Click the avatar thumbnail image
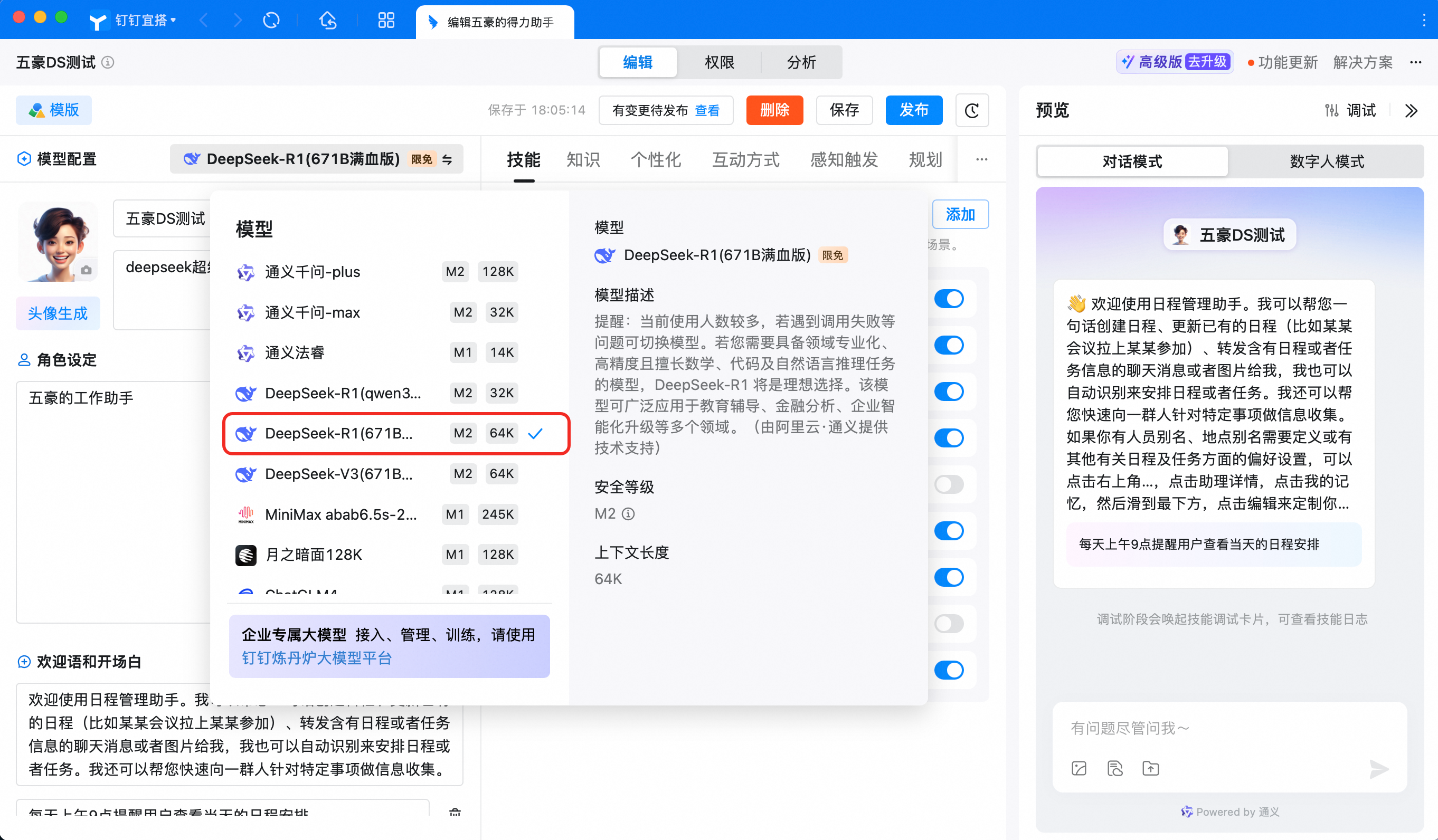The image size is (1438, 840). tap(57, 242)
